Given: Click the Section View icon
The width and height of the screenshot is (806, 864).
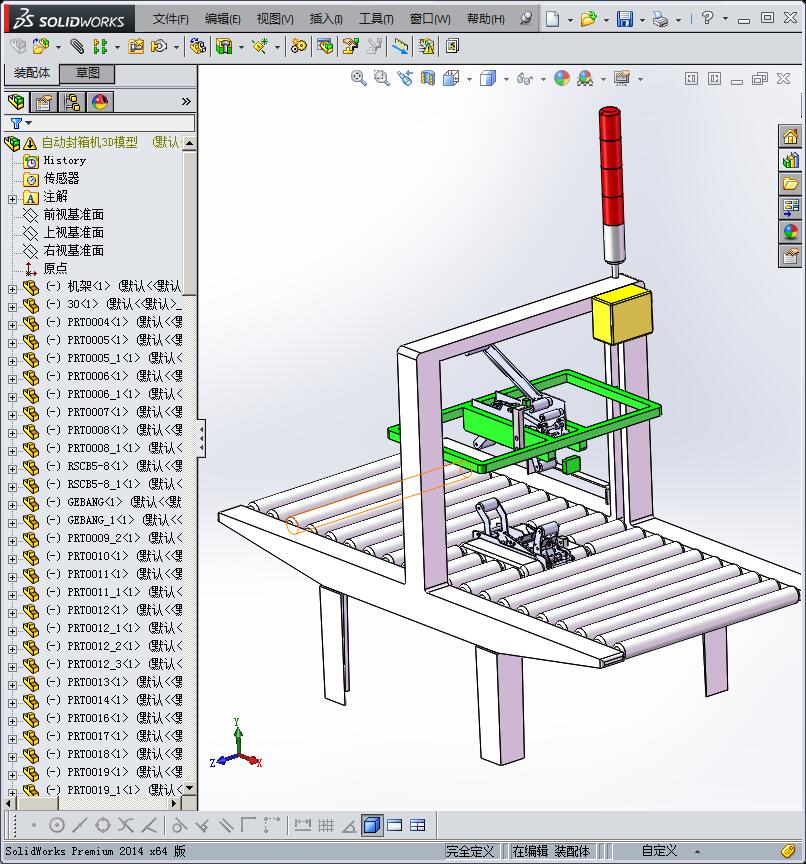Looking at the screenshot, I should [x=428, y=78].
